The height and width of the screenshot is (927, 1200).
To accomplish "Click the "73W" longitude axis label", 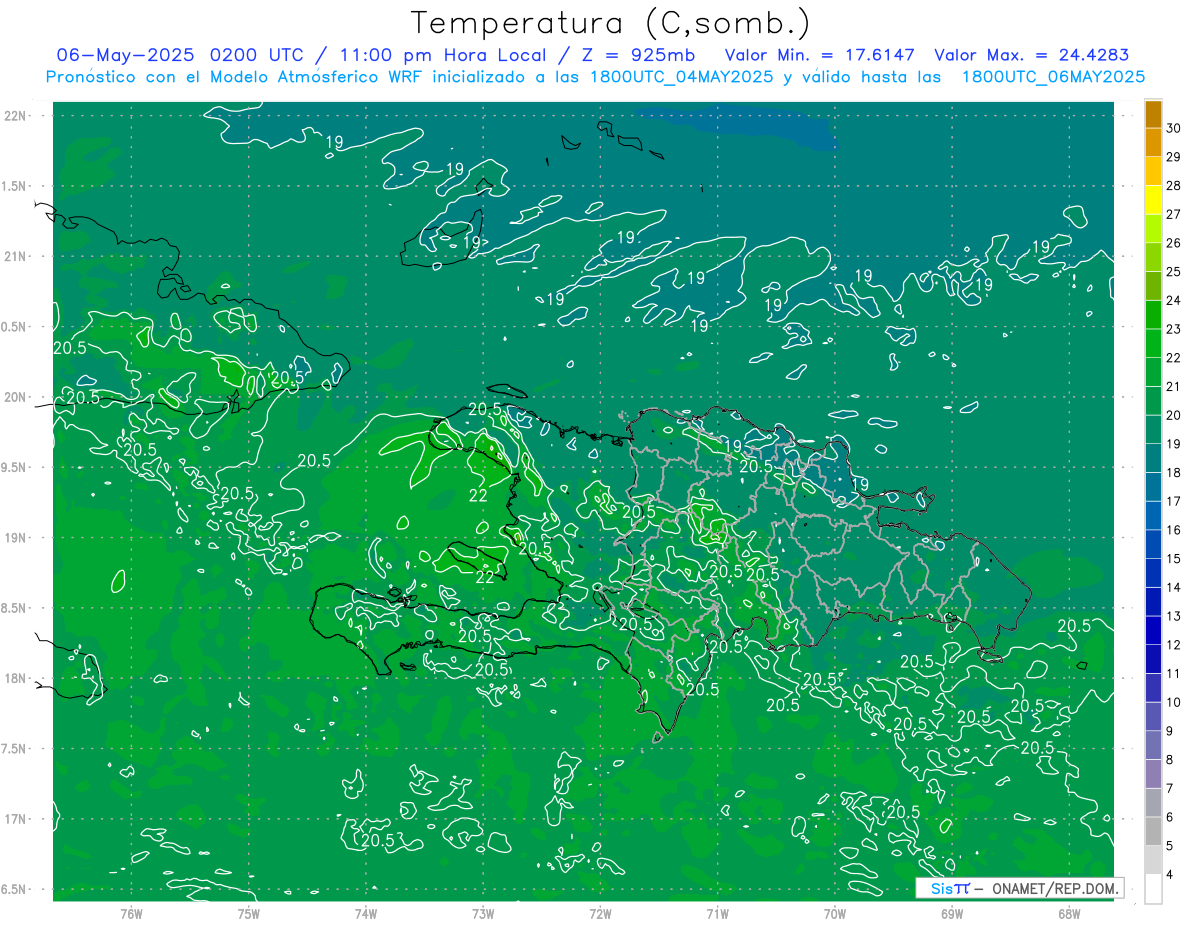I will point(483,913).
